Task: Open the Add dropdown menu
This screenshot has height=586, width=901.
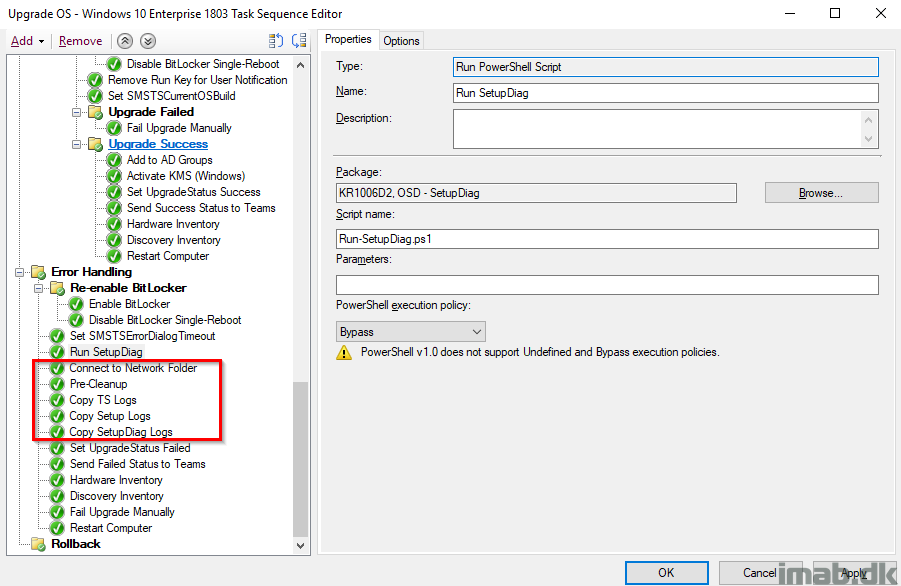Action: point(28,41)
